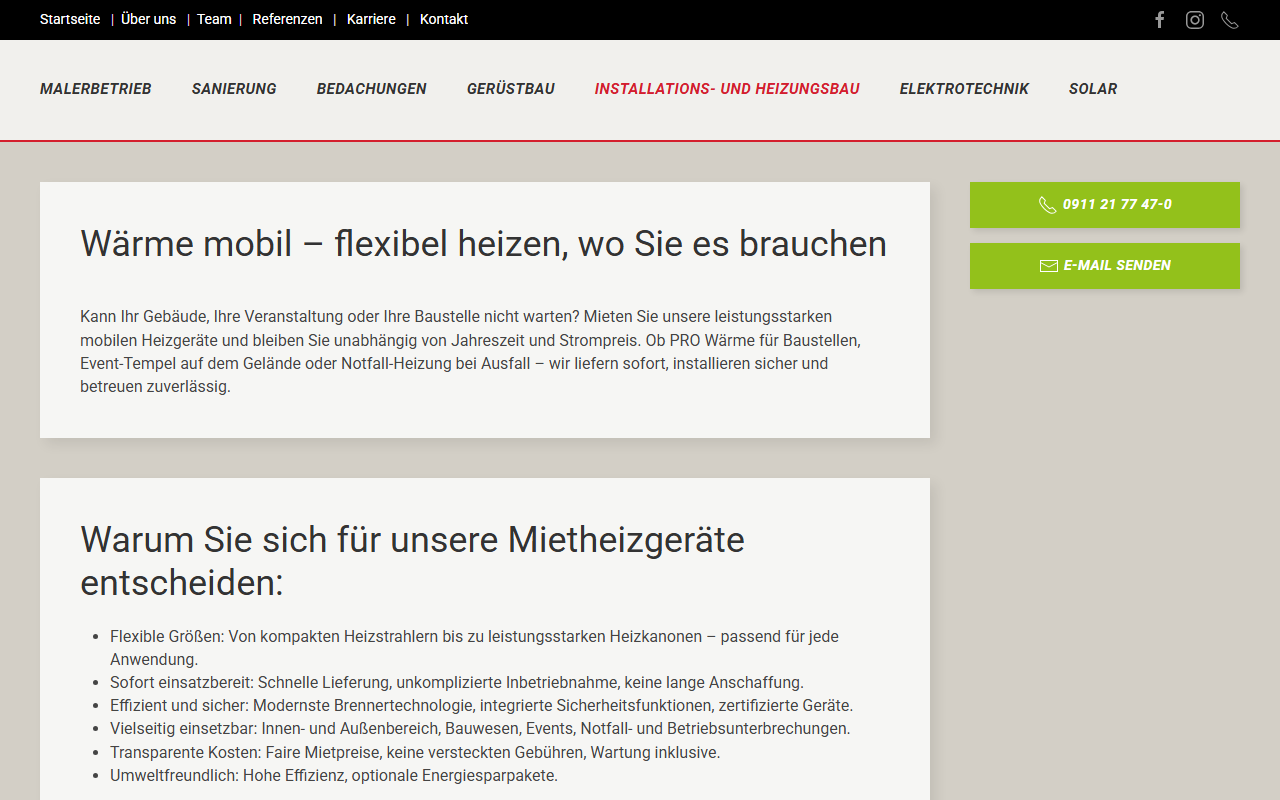The height and width of the screenshot is (800, 1280).
Task: Navigate to Karriere
Action: point(371,19)
